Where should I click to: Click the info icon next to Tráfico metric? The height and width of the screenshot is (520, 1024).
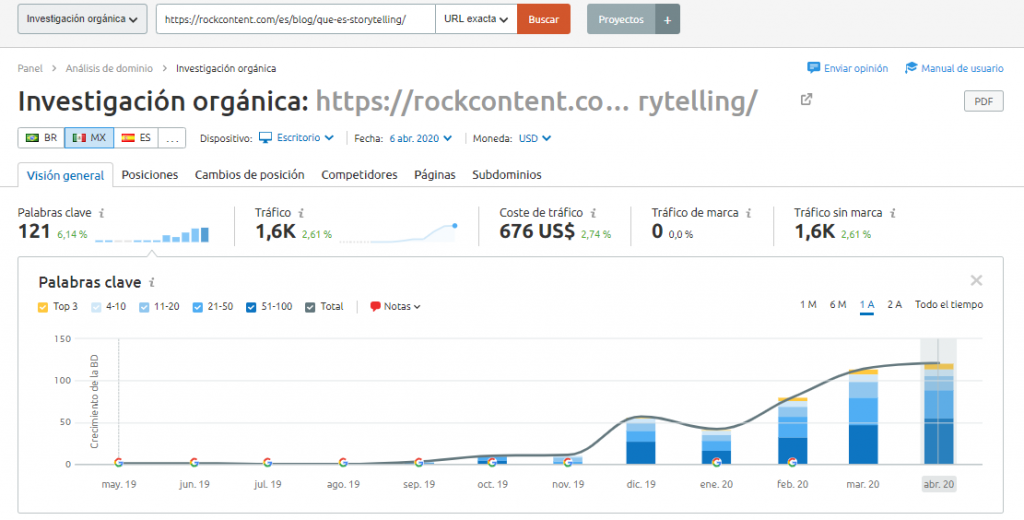[301, 213]
